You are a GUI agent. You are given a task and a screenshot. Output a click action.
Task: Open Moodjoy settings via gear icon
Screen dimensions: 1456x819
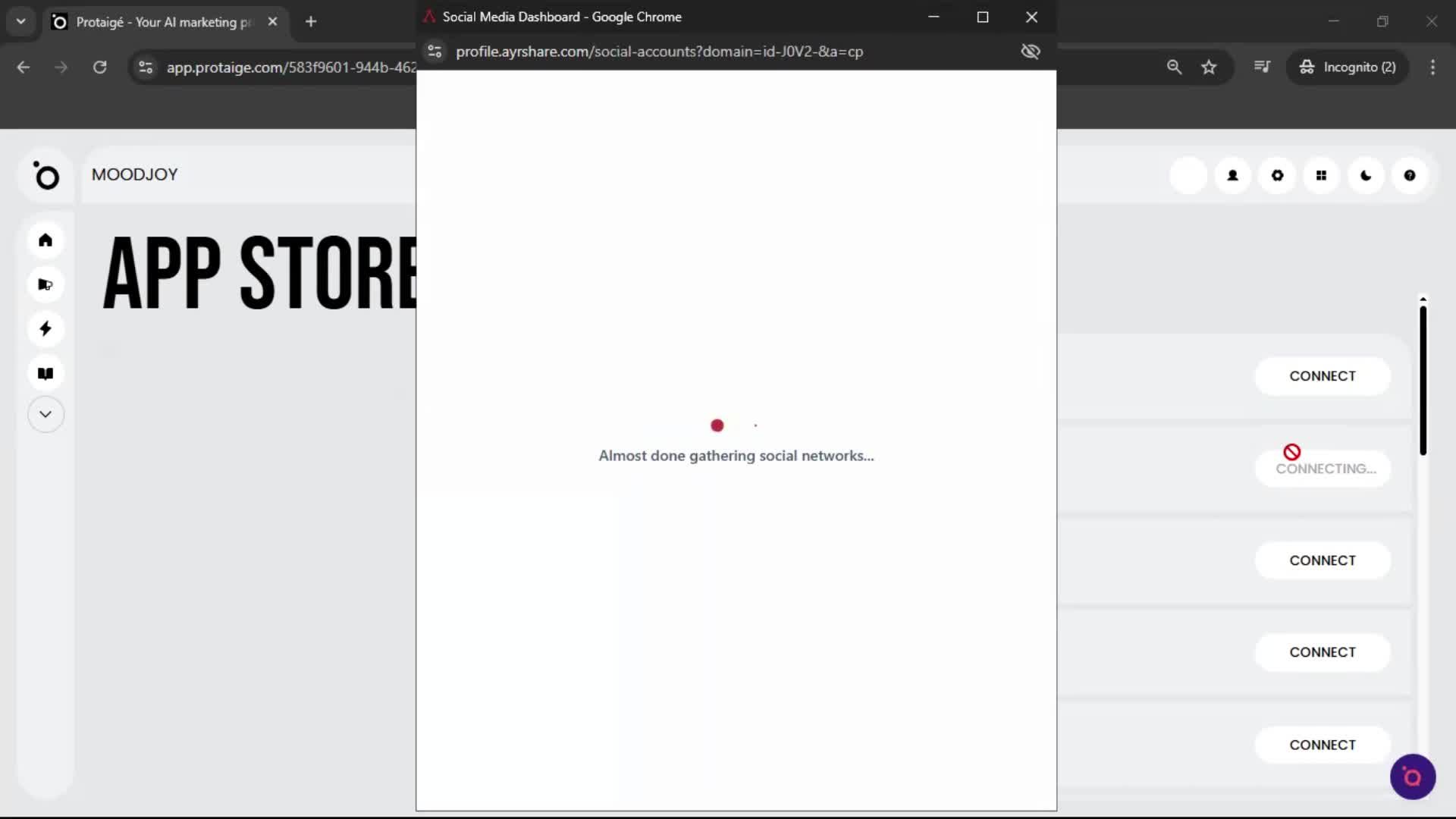click(x=1277, y=175)
